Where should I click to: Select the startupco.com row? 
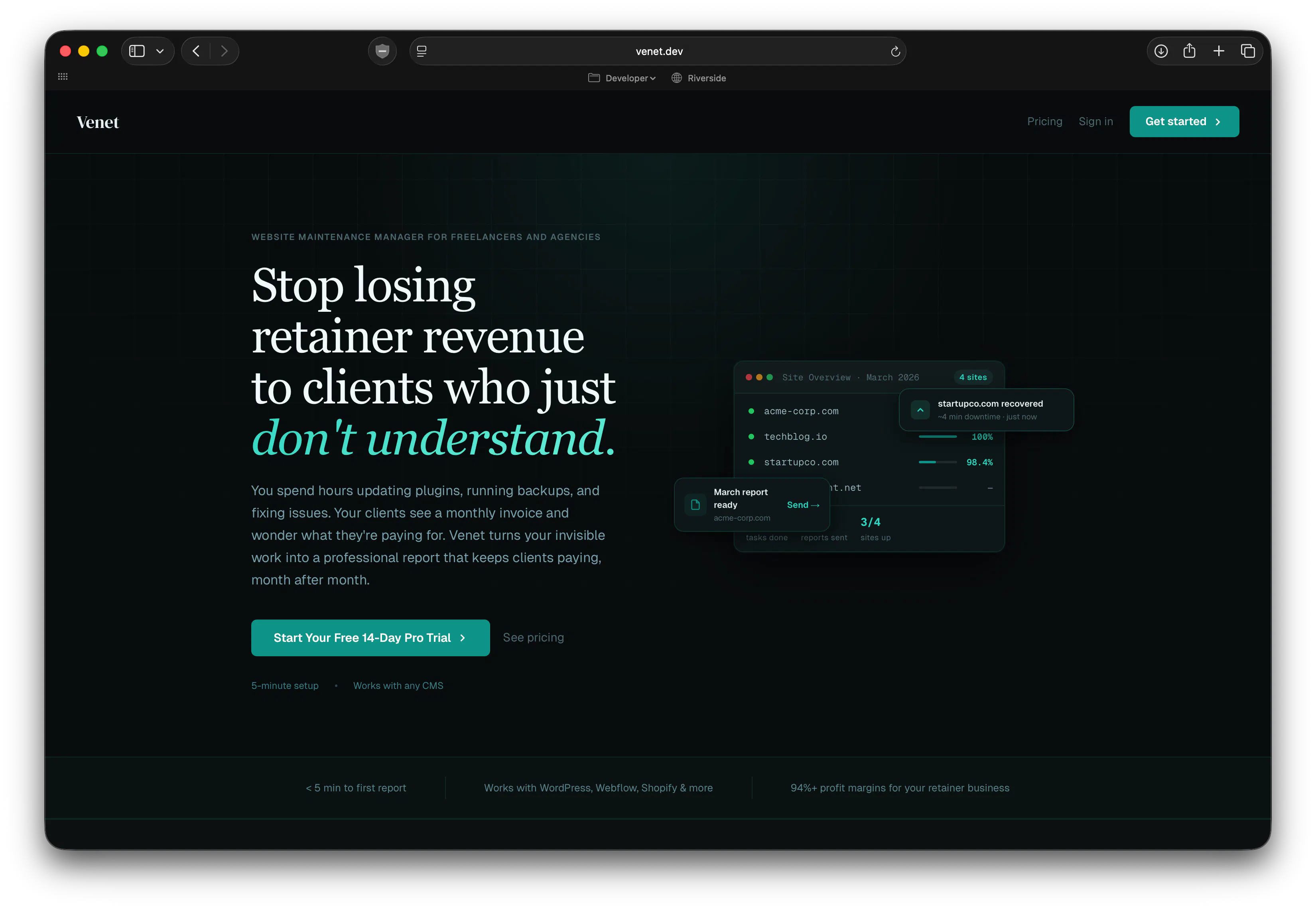point(869,462)
